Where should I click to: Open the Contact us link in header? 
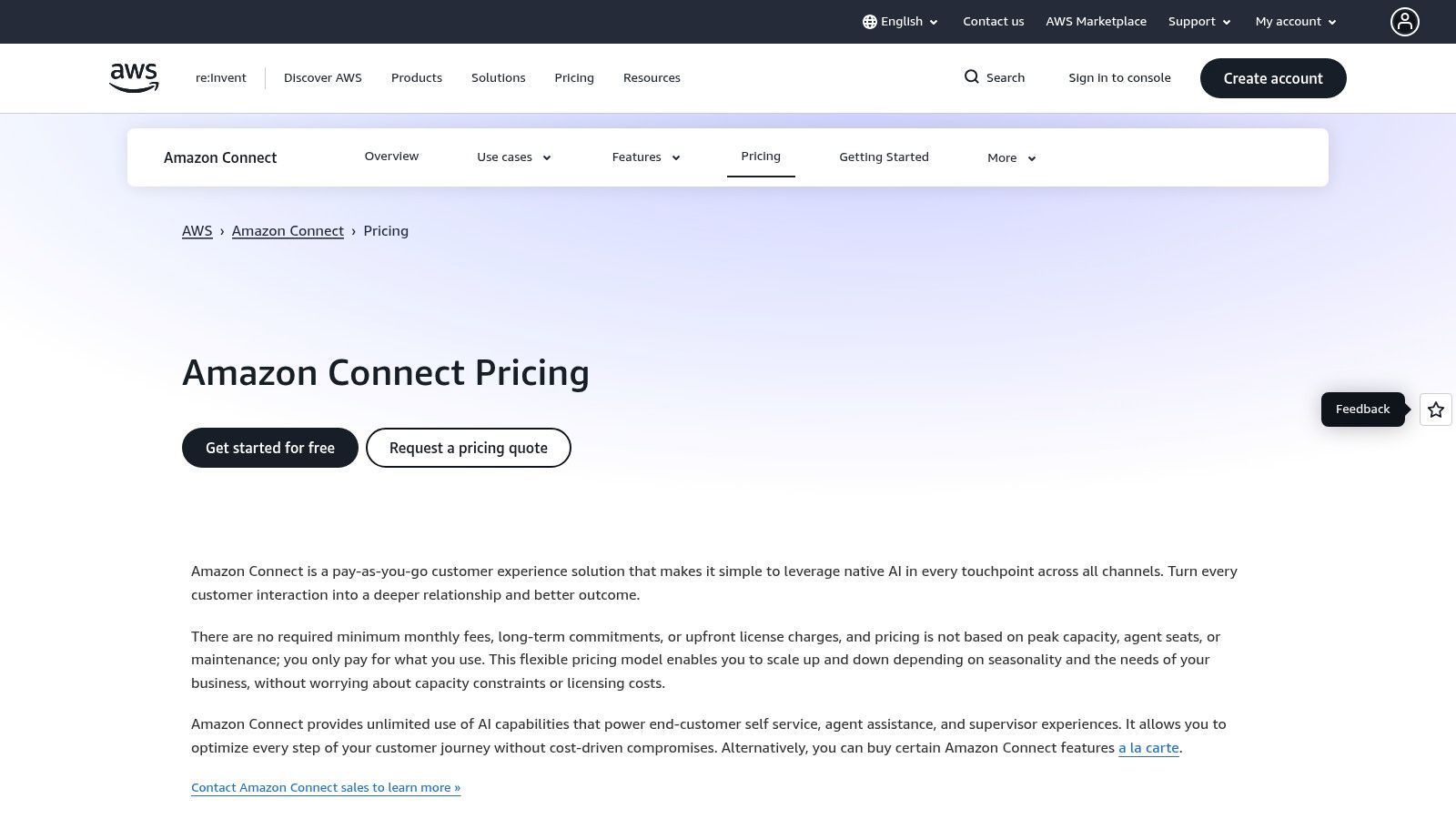993,21
